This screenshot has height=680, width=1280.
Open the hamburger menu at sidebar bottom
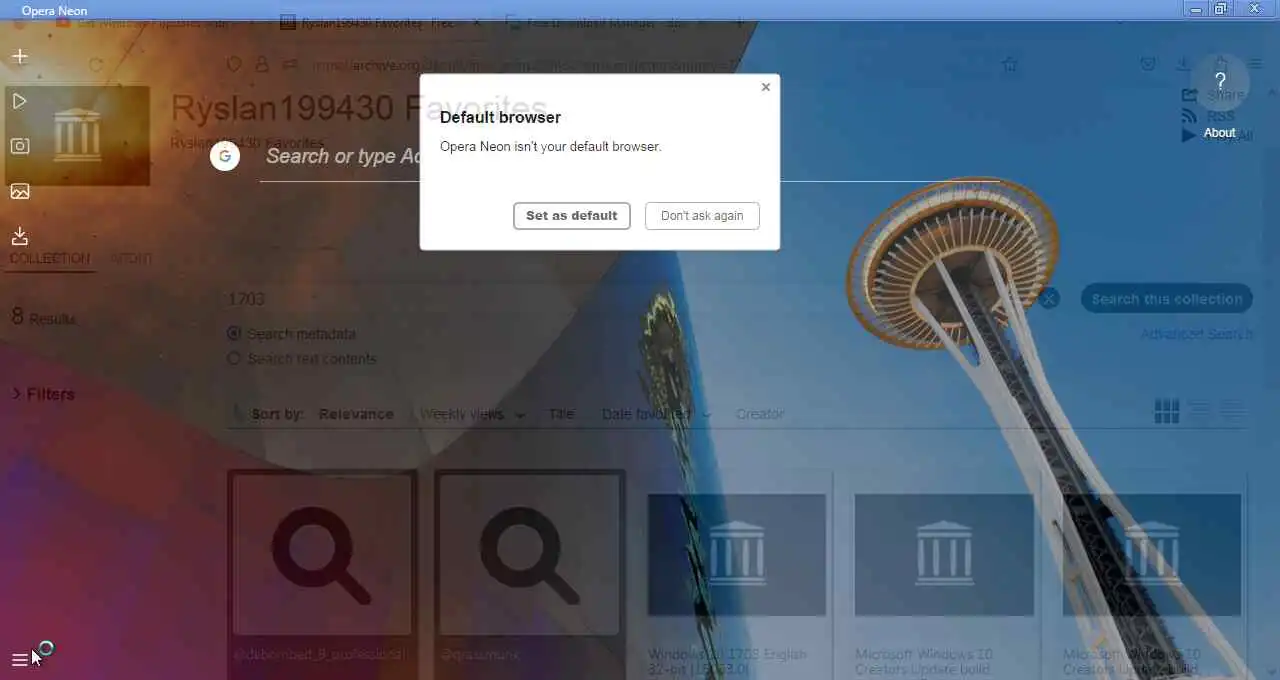point(20,660)
